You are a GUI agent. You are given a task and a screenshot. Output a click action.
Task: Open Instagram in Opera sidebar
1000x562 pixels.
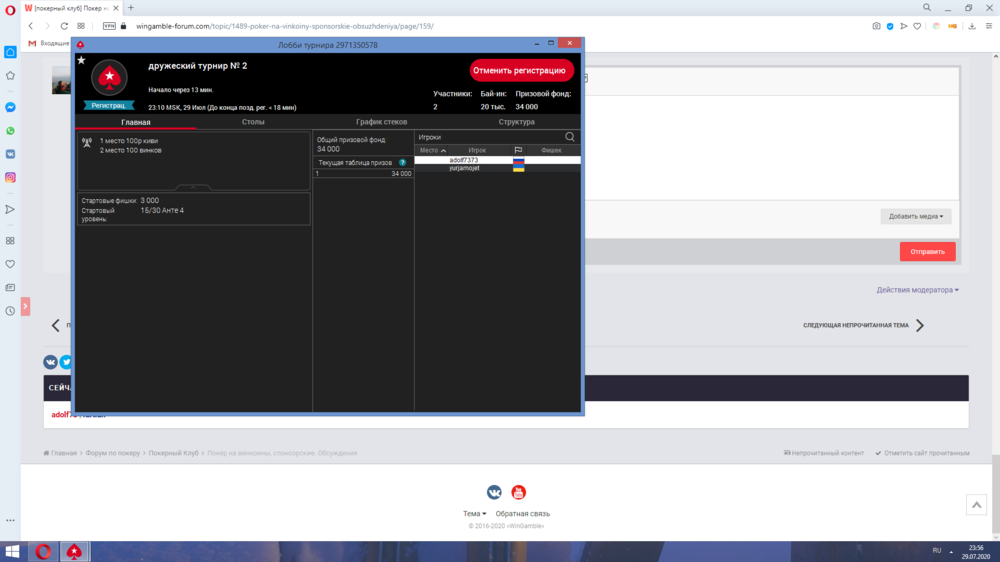(10, 177)
